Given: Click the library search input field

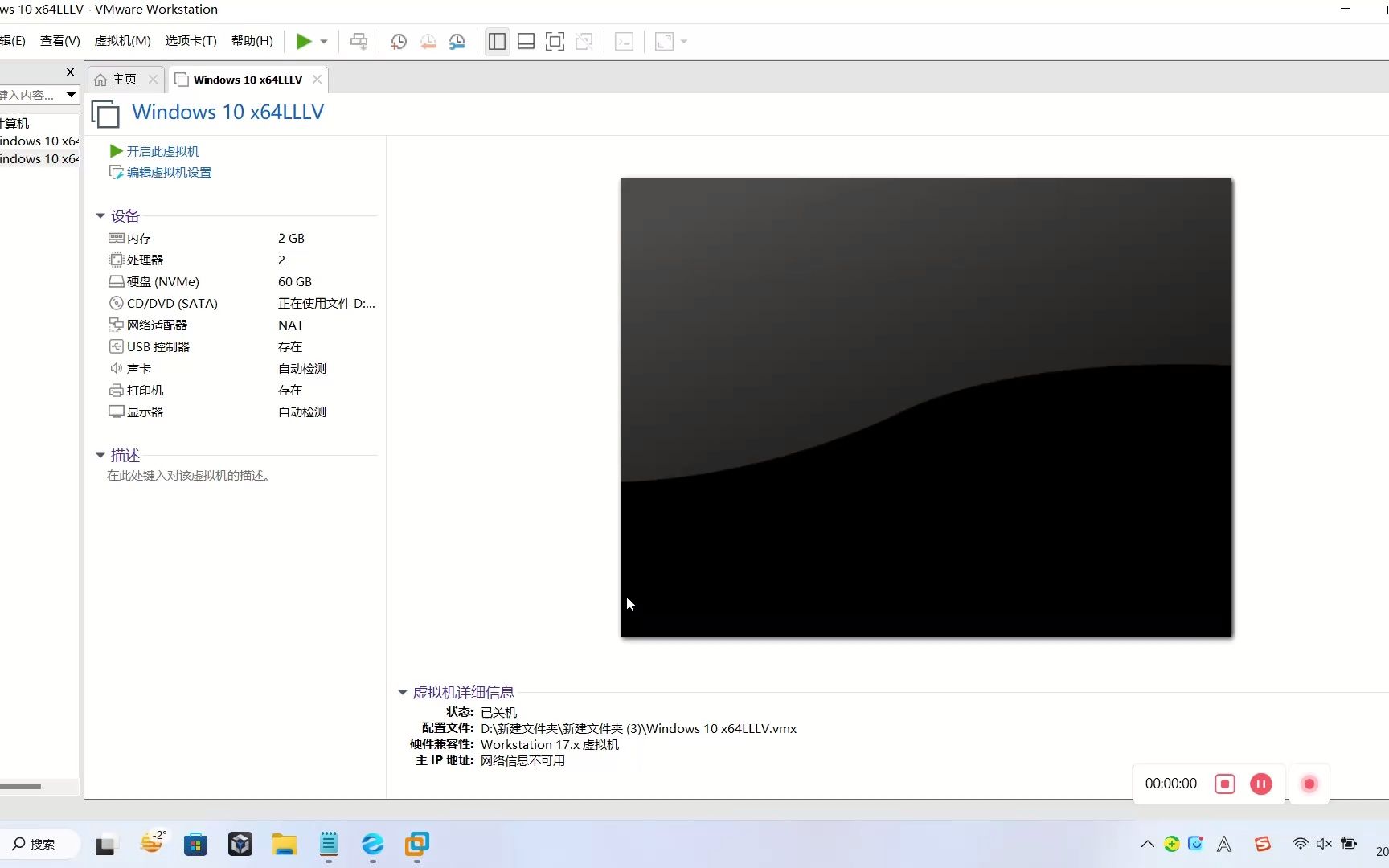Looking at the screenshot, I should point(31,95).
